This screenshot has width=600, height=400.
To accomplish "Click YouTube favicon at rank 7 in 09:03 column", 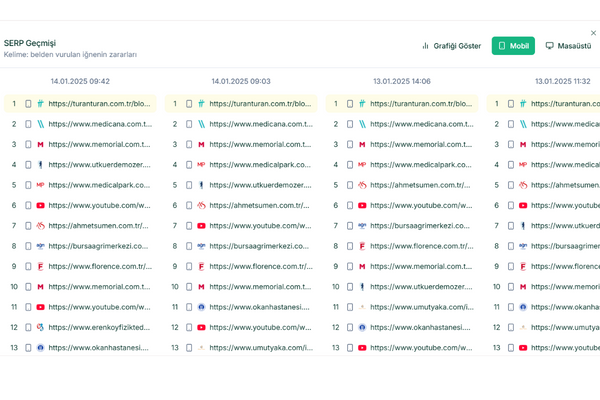I will pyautogui.click(x=201, y=226).
